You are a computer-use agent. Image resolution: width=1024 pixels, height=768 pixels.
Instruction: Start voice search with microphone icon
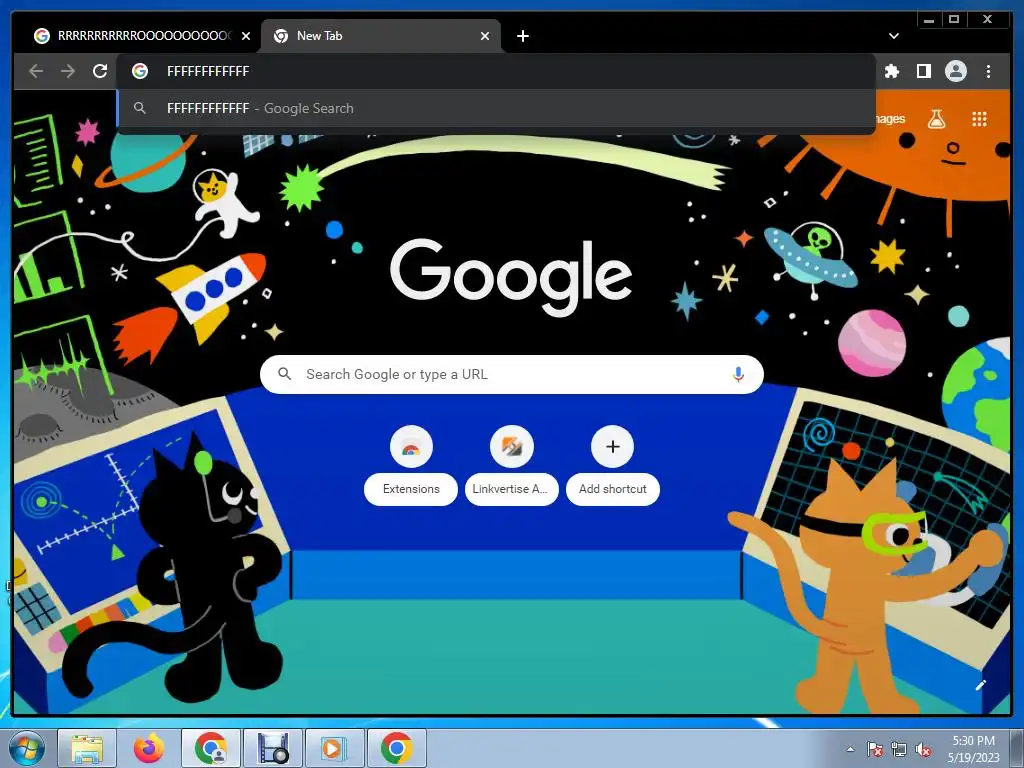tap(738, 374)
